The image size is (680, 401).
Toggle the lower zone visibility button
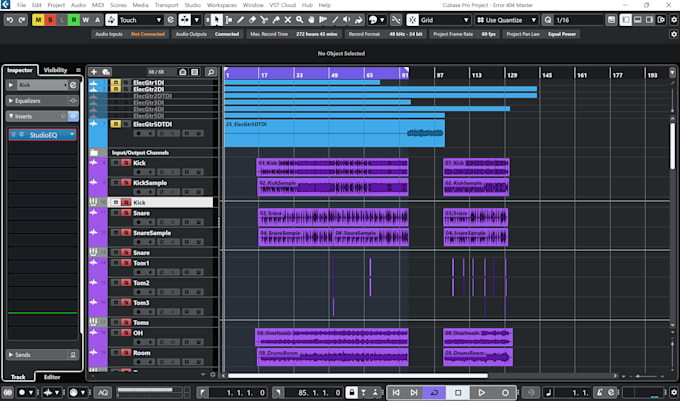[x=638, y=20]
